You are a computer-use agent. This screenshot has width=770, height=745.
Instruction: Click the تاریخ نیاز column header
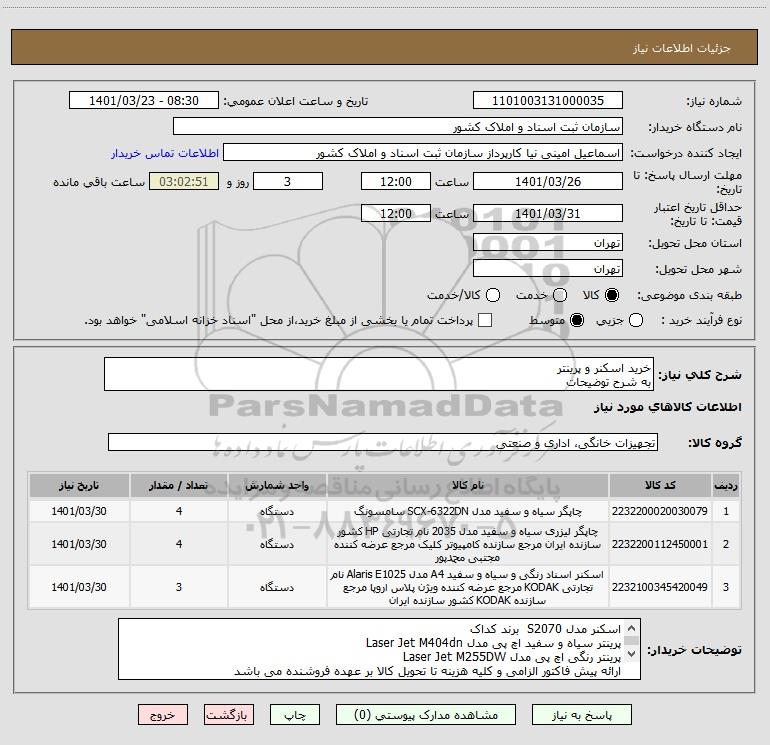79,485
